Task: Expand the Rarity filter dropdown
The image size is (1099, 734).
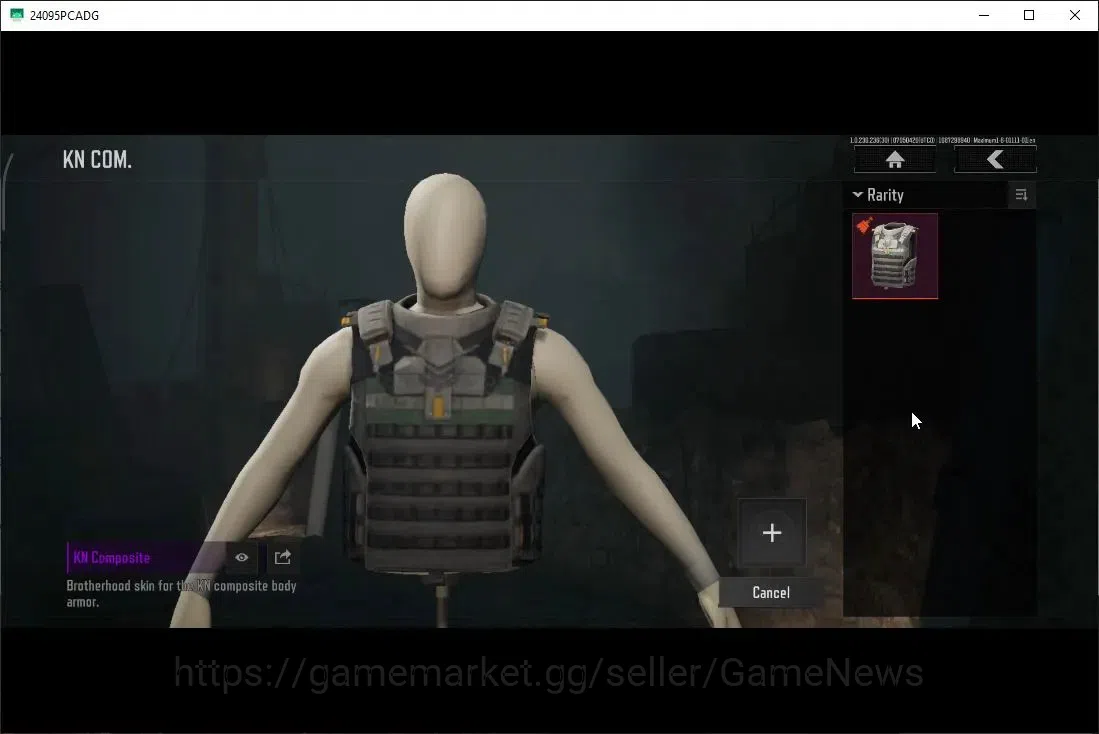Action: (878, 195)
